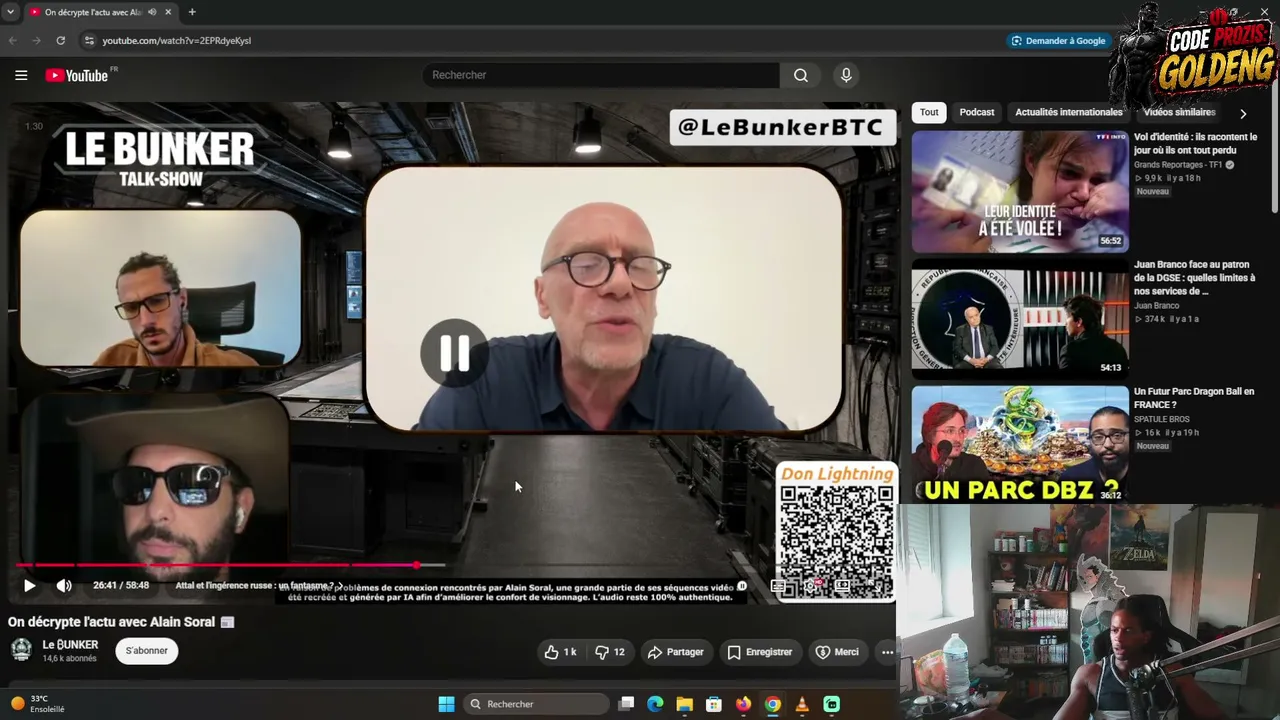Subscribe with the S'abonner button

[146, 651]
